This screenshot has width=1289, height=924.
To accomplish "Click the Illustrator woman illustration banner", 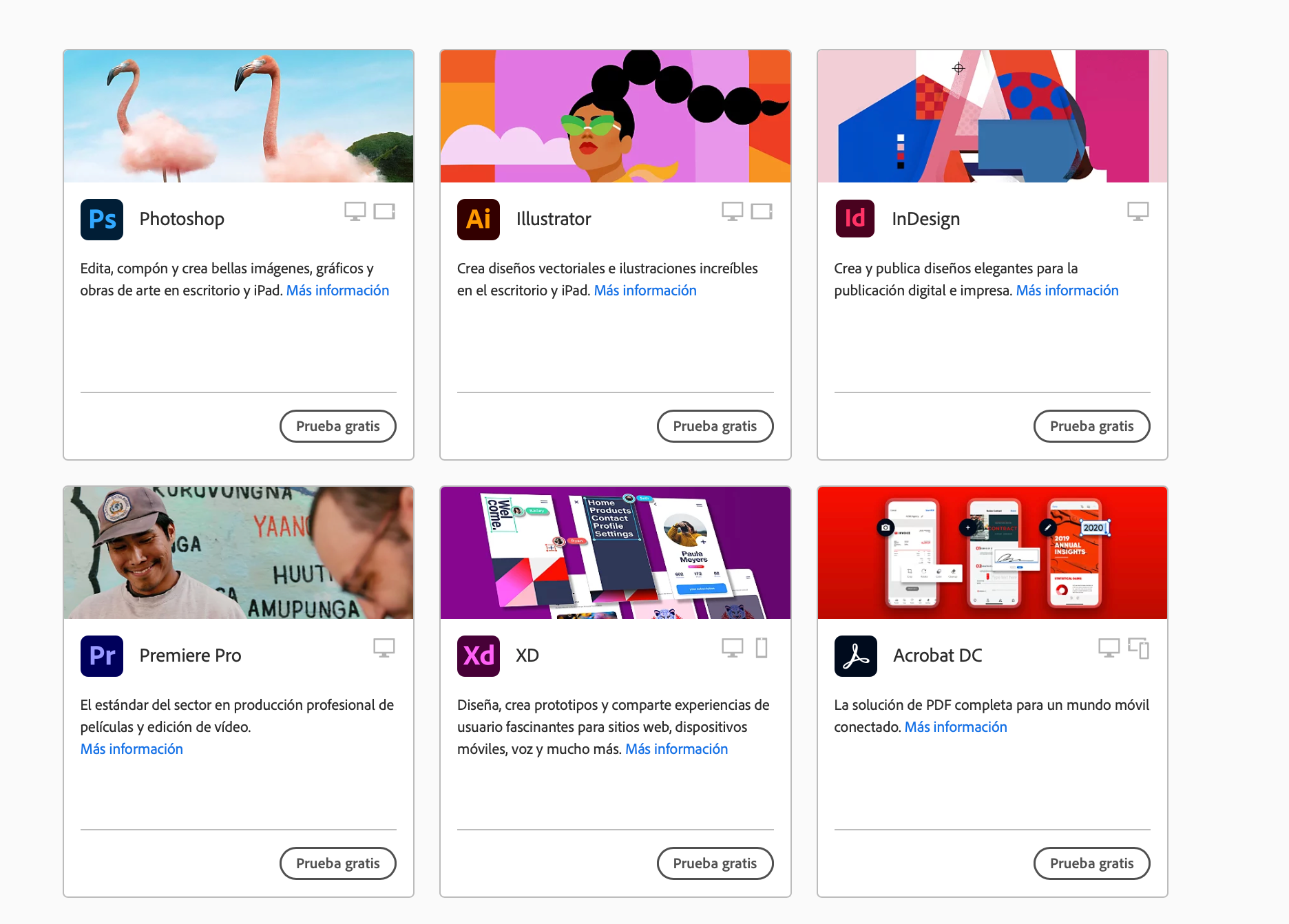I will point(616,116).
